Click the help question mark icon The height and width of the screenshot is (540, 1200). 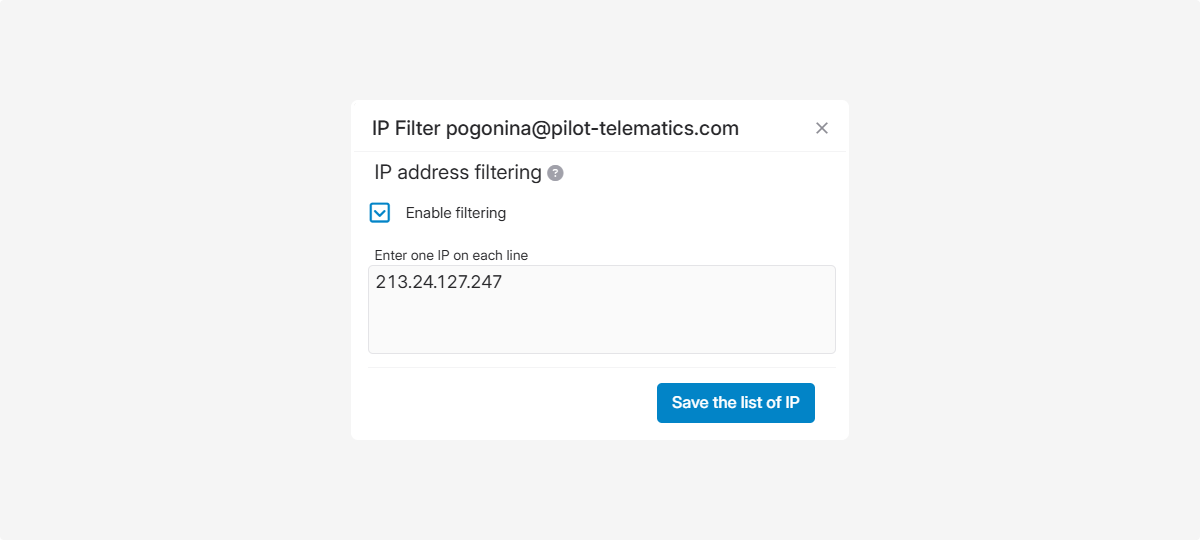point(556,173)
